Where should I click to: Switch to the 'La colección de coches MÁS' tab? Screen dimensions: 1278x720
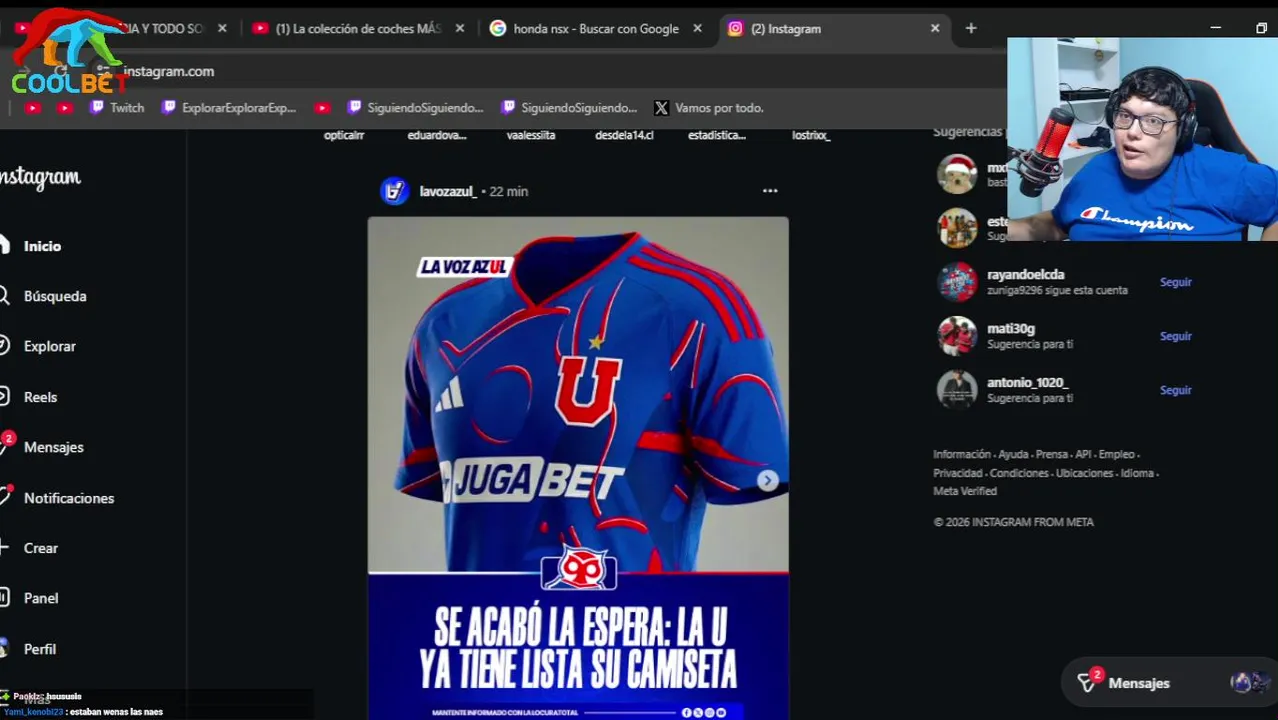(x=357, y=29)
